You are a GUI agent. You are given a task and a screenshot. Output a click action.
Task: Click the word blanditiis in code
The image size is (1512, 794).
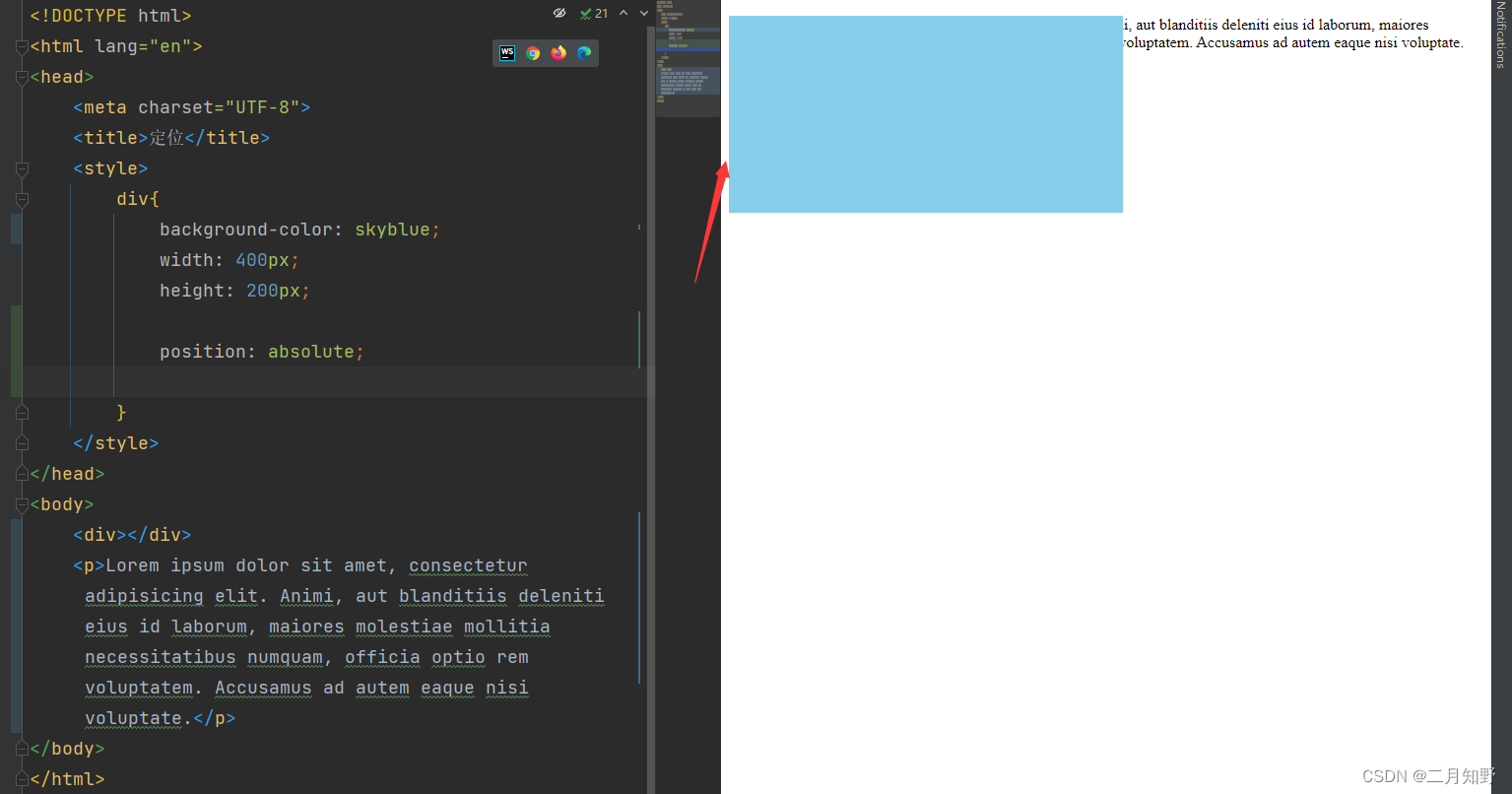[453, 596]
